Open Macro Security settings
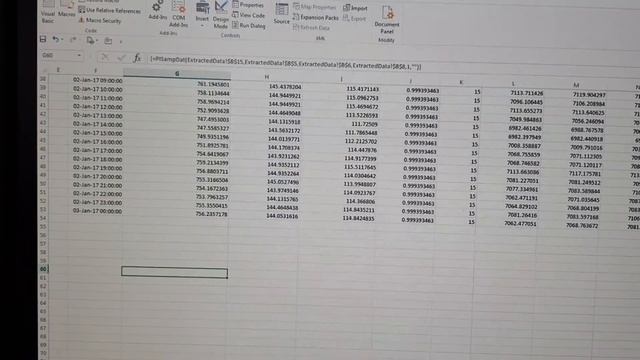The height and width of the screenshot is (360, 640). click(x=100, y=20)
